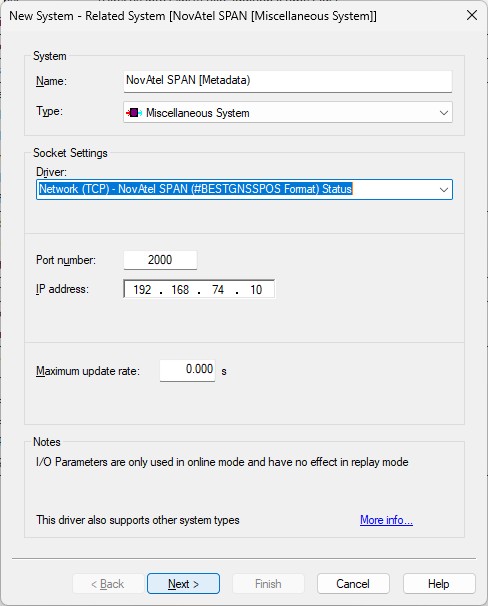Screen dimensions: 488x606
Task: Click the Finish button
Action: (268, 584)
